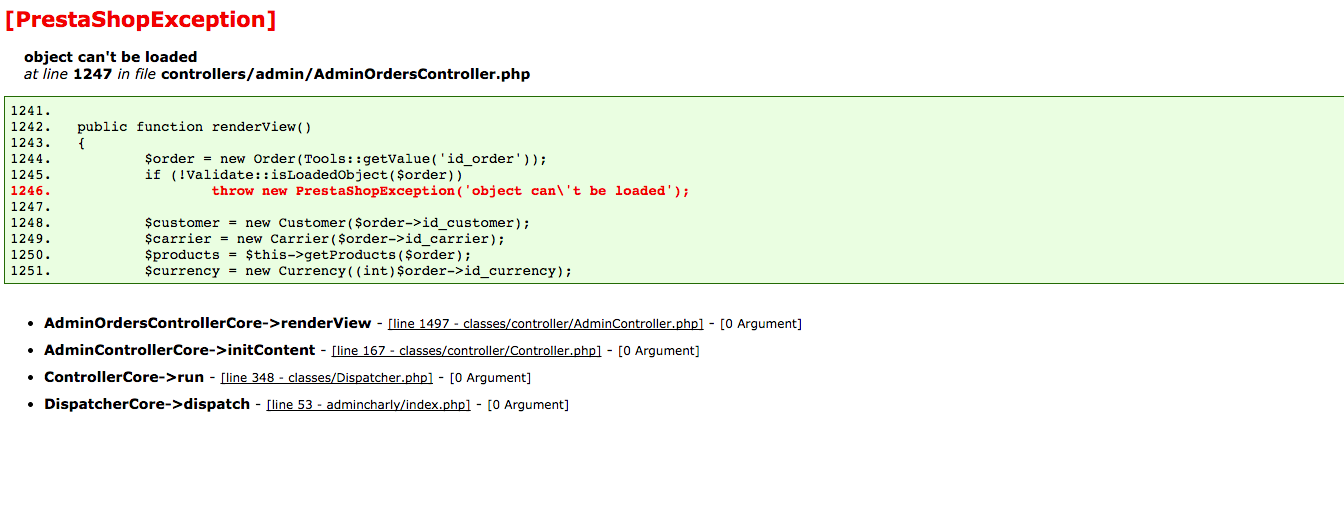Screen dimensions: 1344x522
Task: Click line number 1243. with opening brace
Action: click(31, 143)
